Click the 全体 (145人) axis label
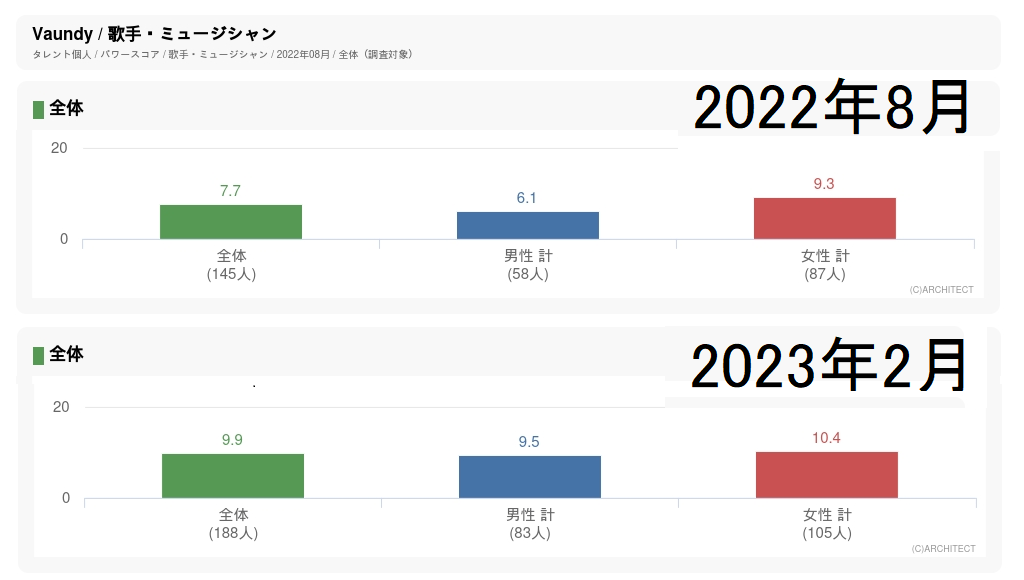The image size is (1024, 580). (231, 265)
